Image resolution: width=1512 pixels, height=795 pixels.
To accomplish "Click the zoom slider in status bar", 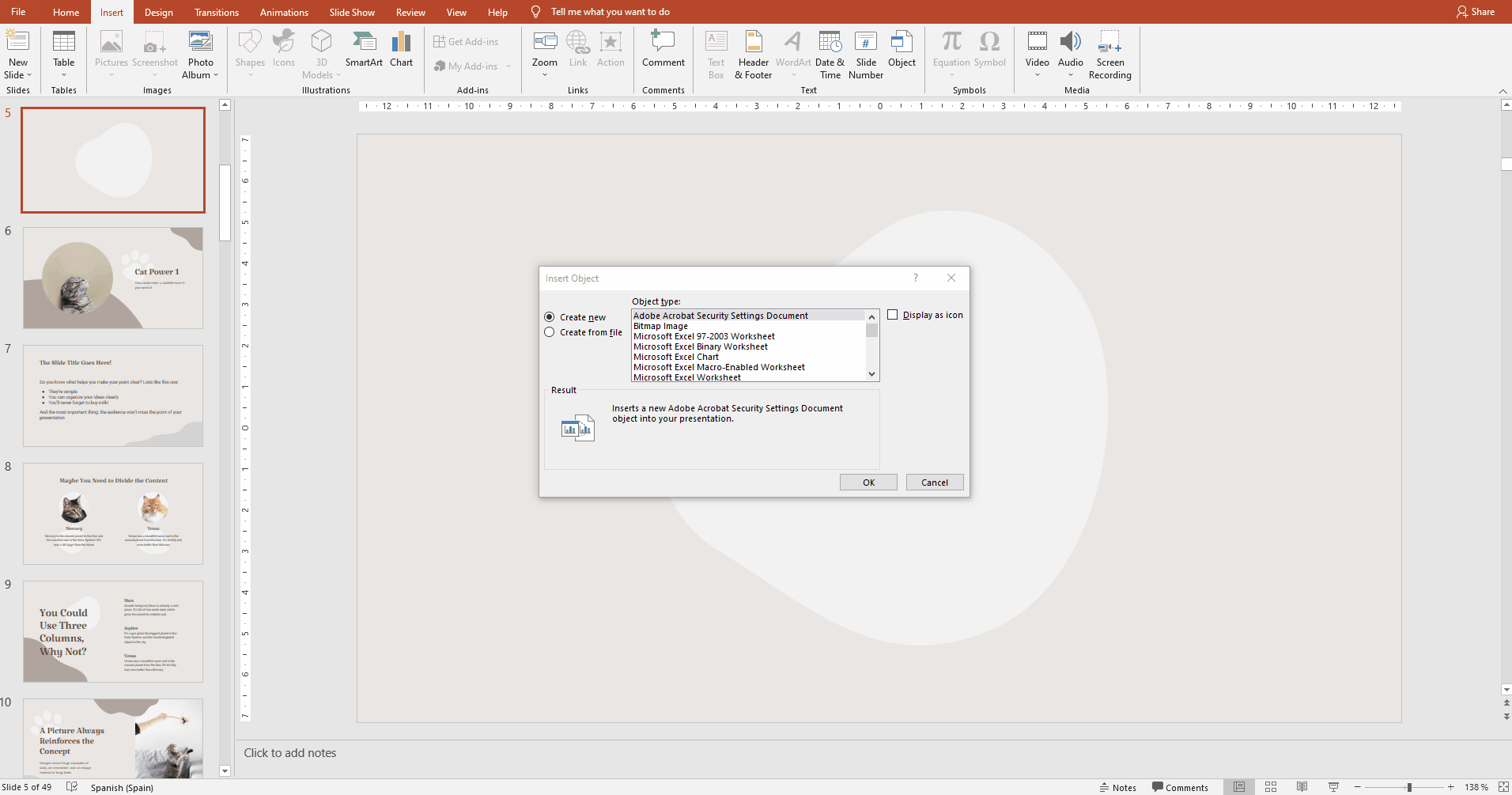I will pos(1409,787).
